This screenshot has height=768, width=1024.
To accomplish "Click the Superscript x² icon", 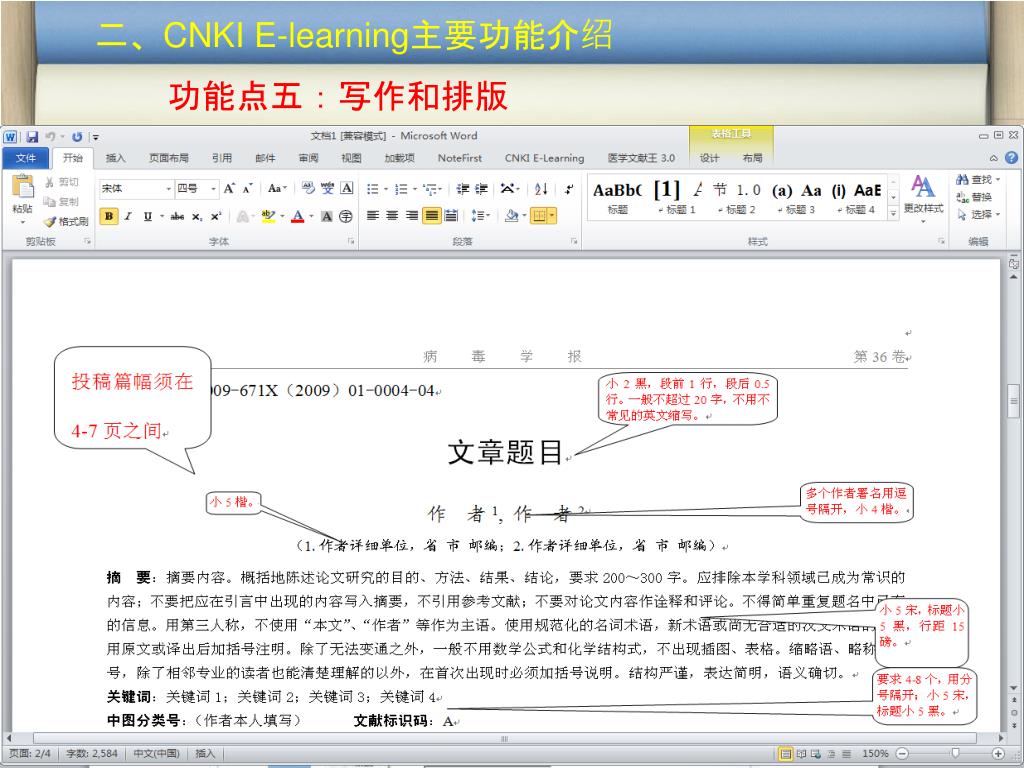I will click(216, 216).
